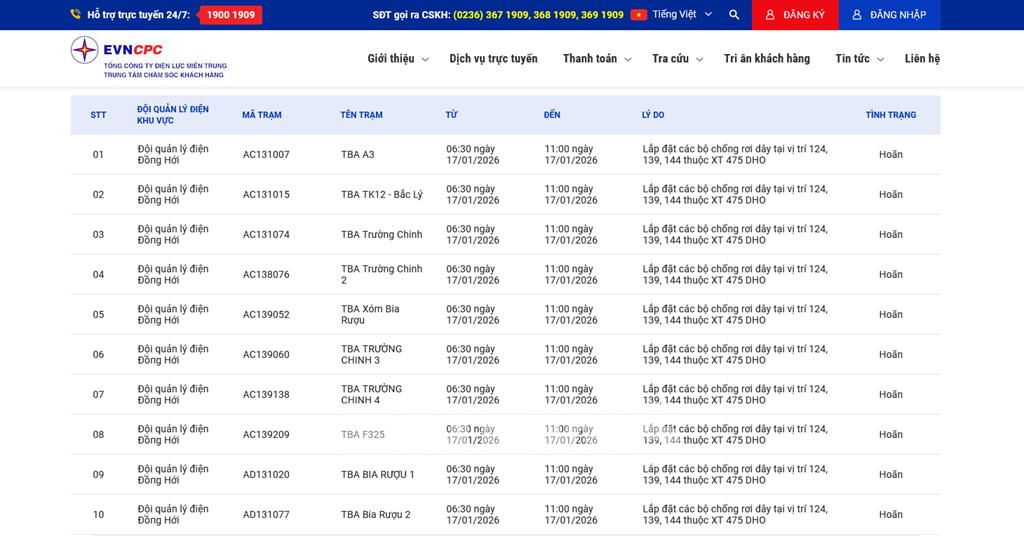
Task: Click the search magnifier icon
Action: point(734,15)
